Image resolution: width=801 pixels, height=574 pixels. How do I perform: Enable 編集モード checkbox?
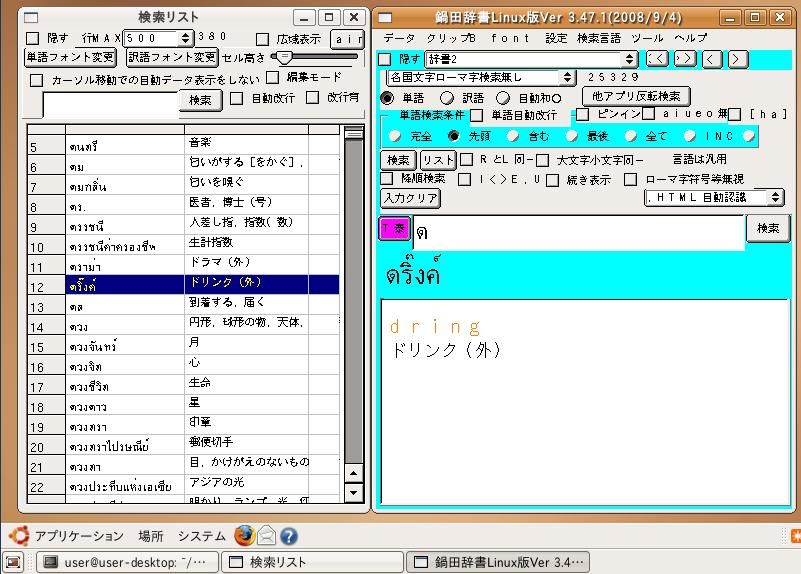click(272, 77)
